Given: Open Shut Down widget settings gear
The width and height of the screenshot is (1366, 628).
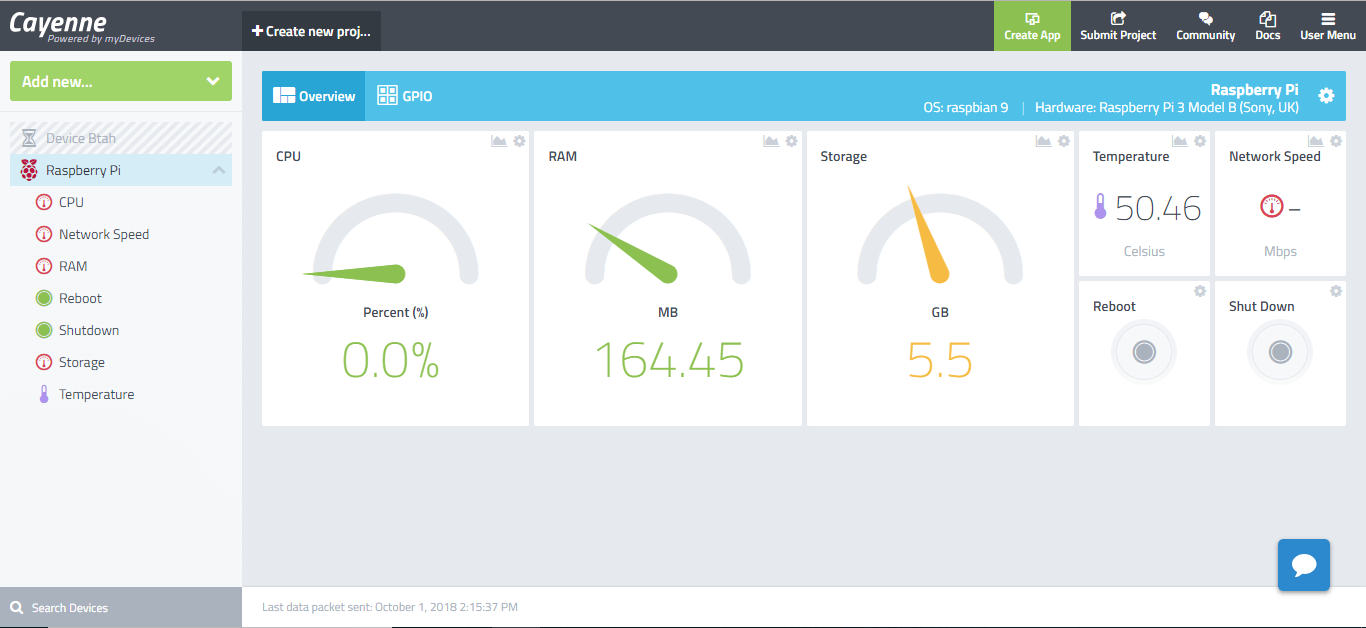Looking at the screenshot, I should [x=1336, y=291].
